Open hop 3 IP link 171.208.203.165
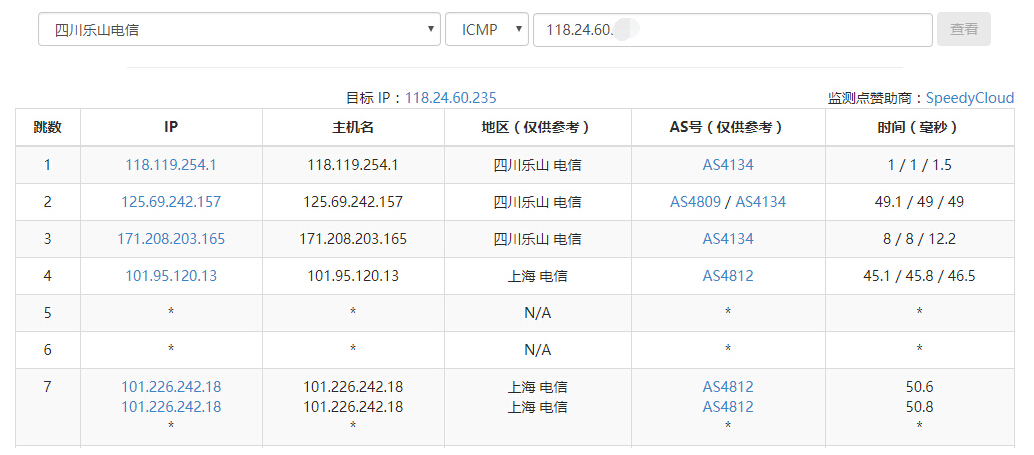Image resolution: width=1034 pixels, height=455 pixels. 171,239
